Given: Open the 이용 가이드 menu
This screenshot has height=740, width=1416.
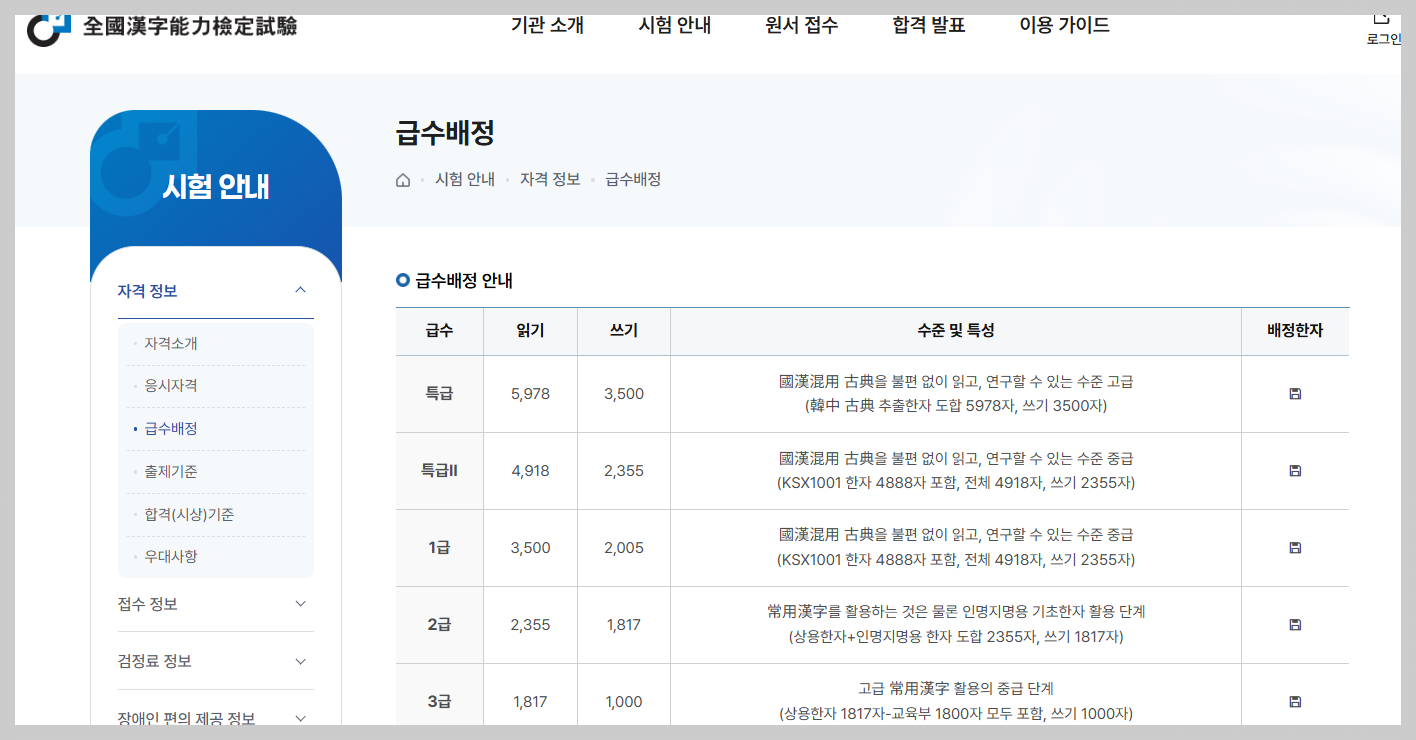Looking at the screenshot, I should (1064, 26).
